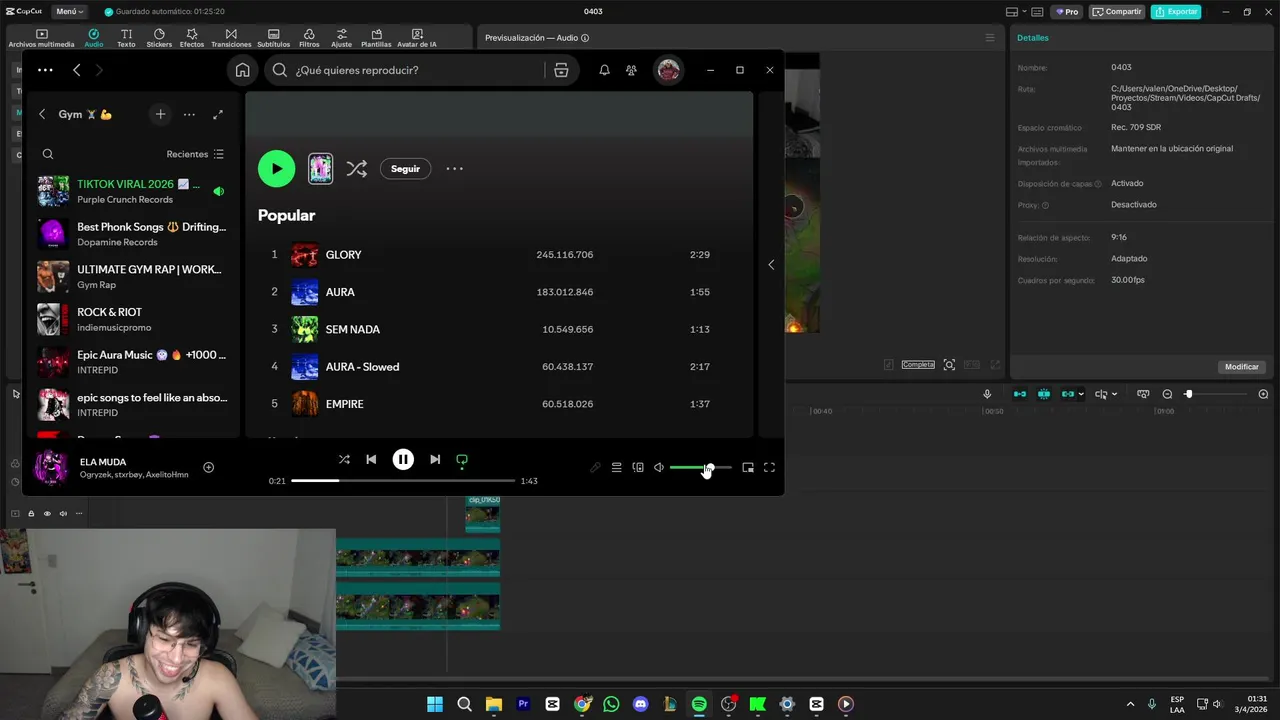The width and height of the screenshot is (1280, 720).
Task: Select the ROCK & RIOT playlist
Action: point(131,319)
